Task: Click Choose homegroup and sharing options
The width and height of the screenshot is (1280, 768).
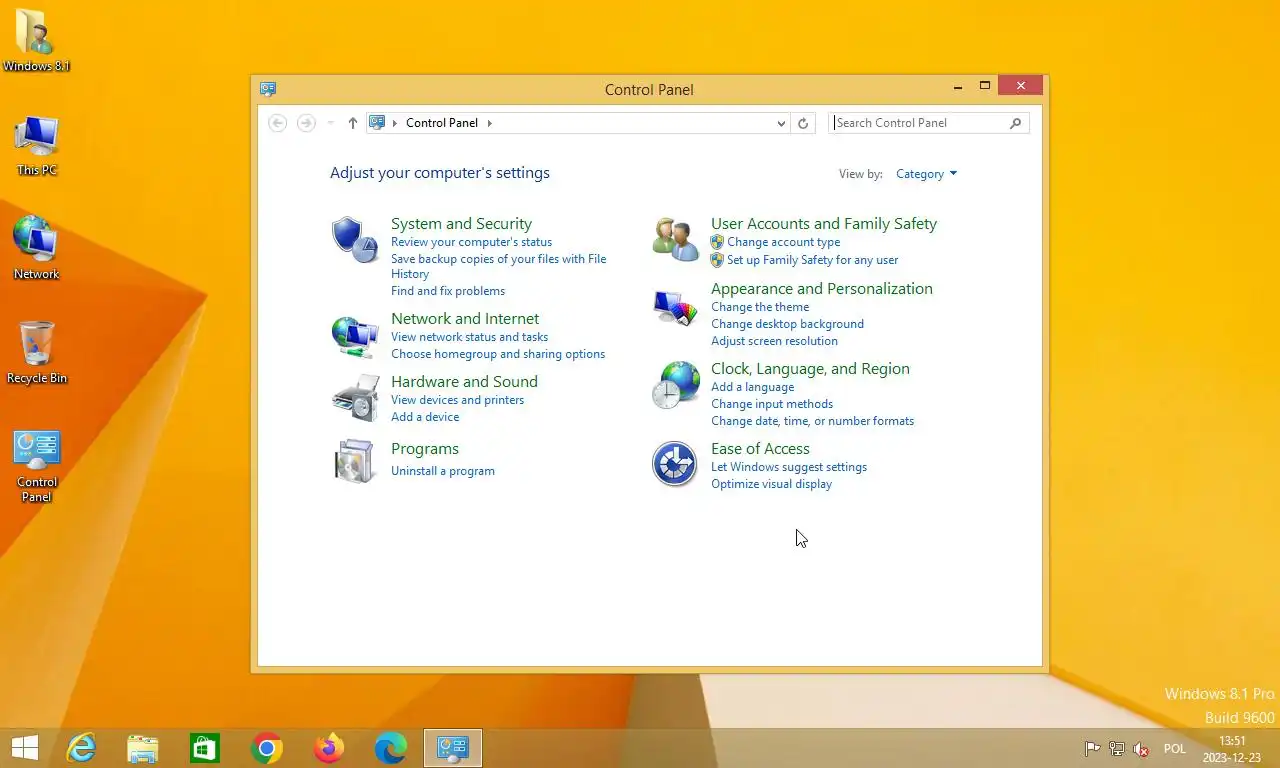Action: click(498, 354)
